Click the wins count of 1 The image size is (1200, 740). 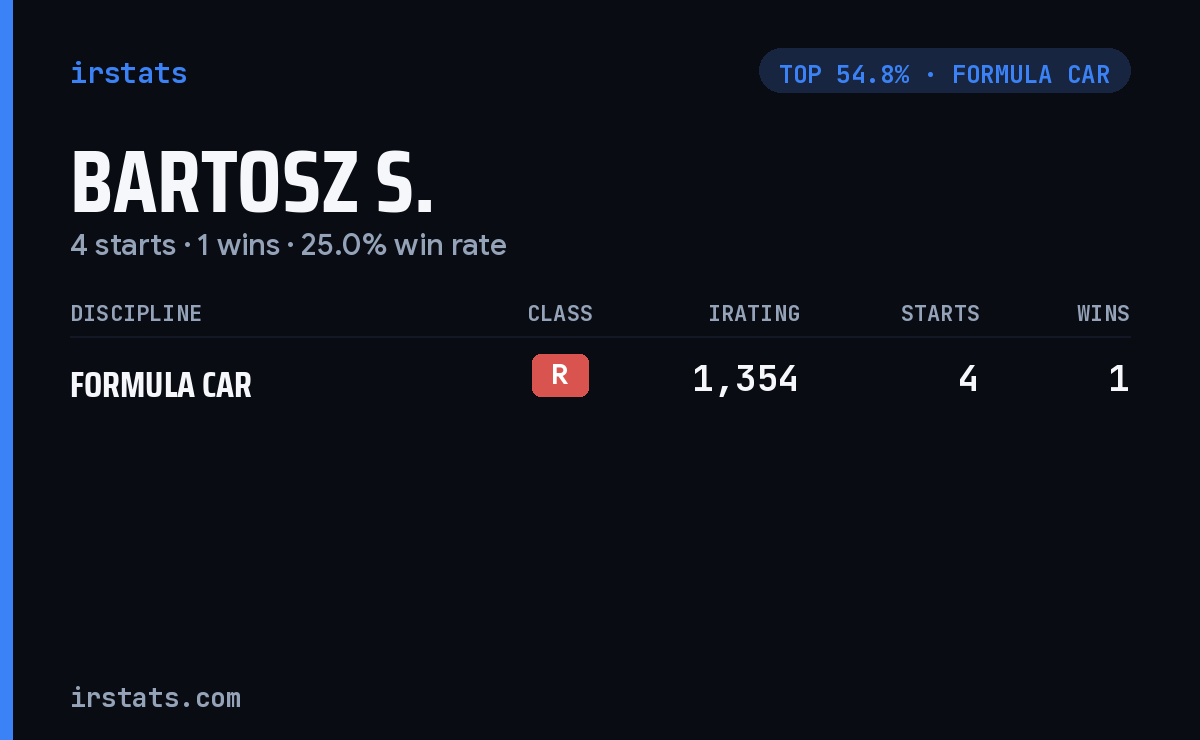click(x=1119, y=379)
